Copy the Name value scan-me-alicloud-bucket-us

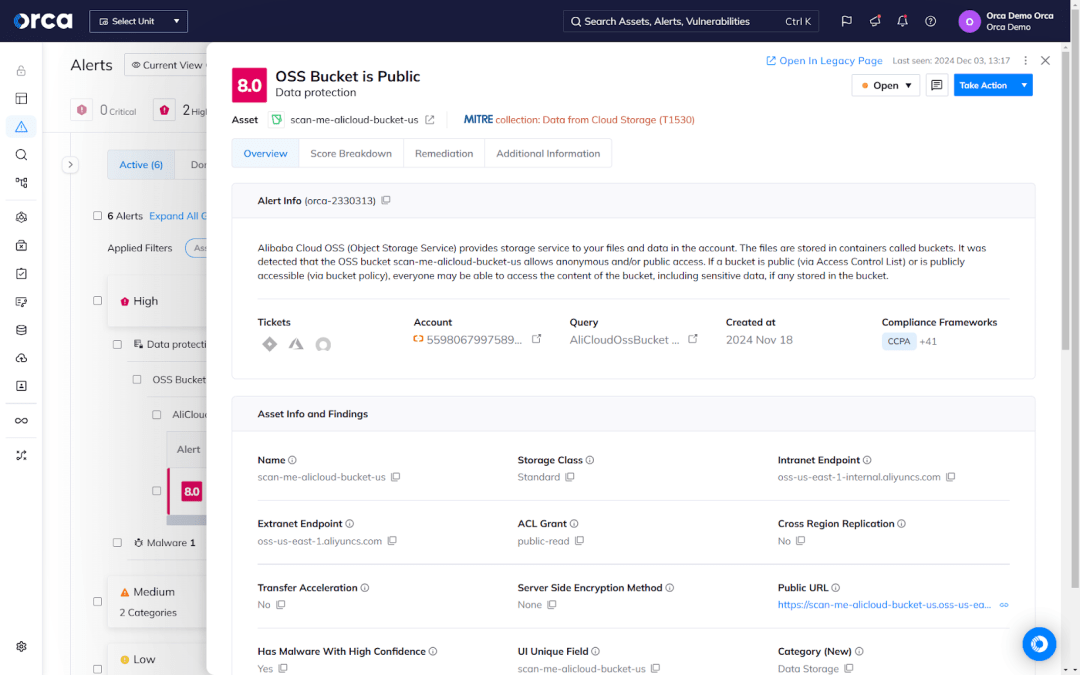tap(395, 477)
